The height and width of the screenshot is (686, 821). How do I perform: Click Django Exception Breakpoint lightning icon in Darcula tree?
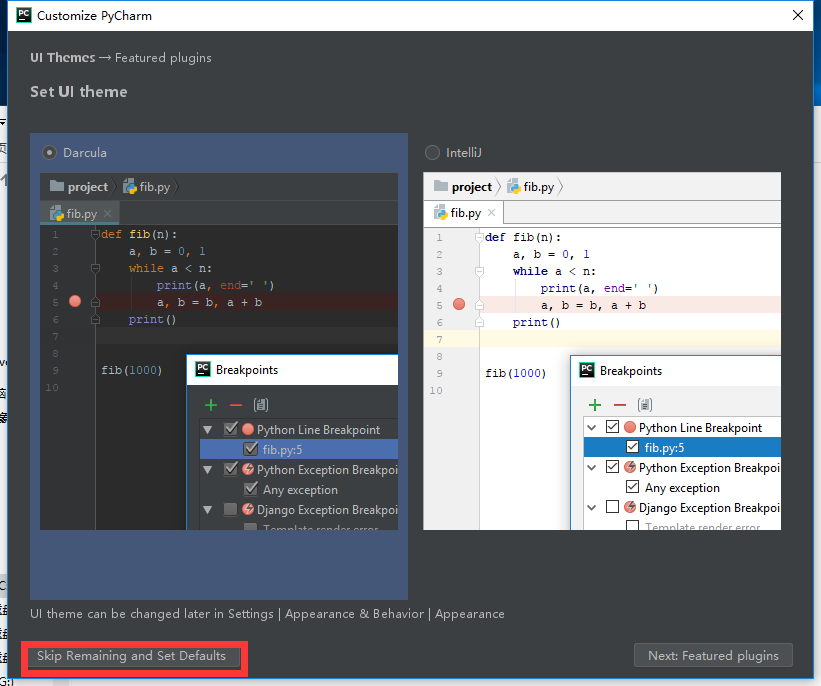coord(248,509)
